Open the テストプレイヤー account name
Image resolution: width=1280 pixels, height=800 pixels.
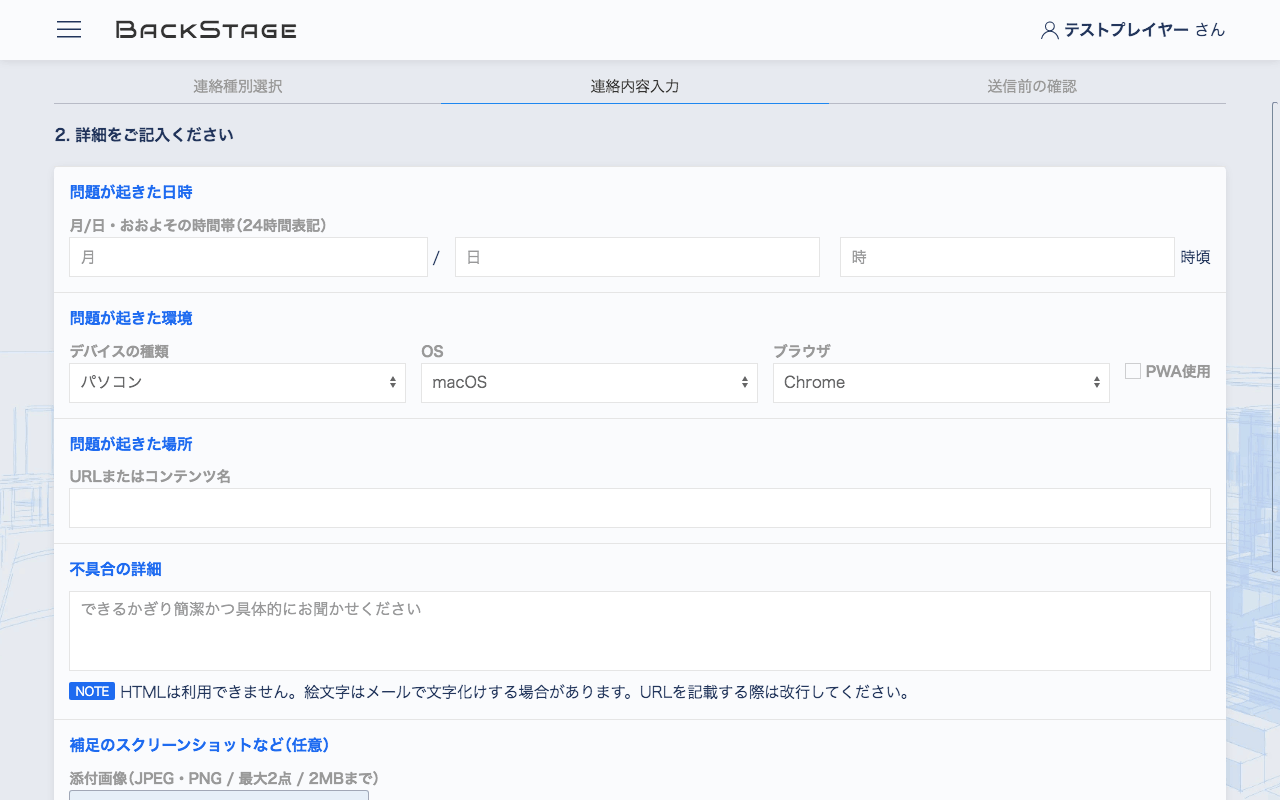(x=1126, y=30)
